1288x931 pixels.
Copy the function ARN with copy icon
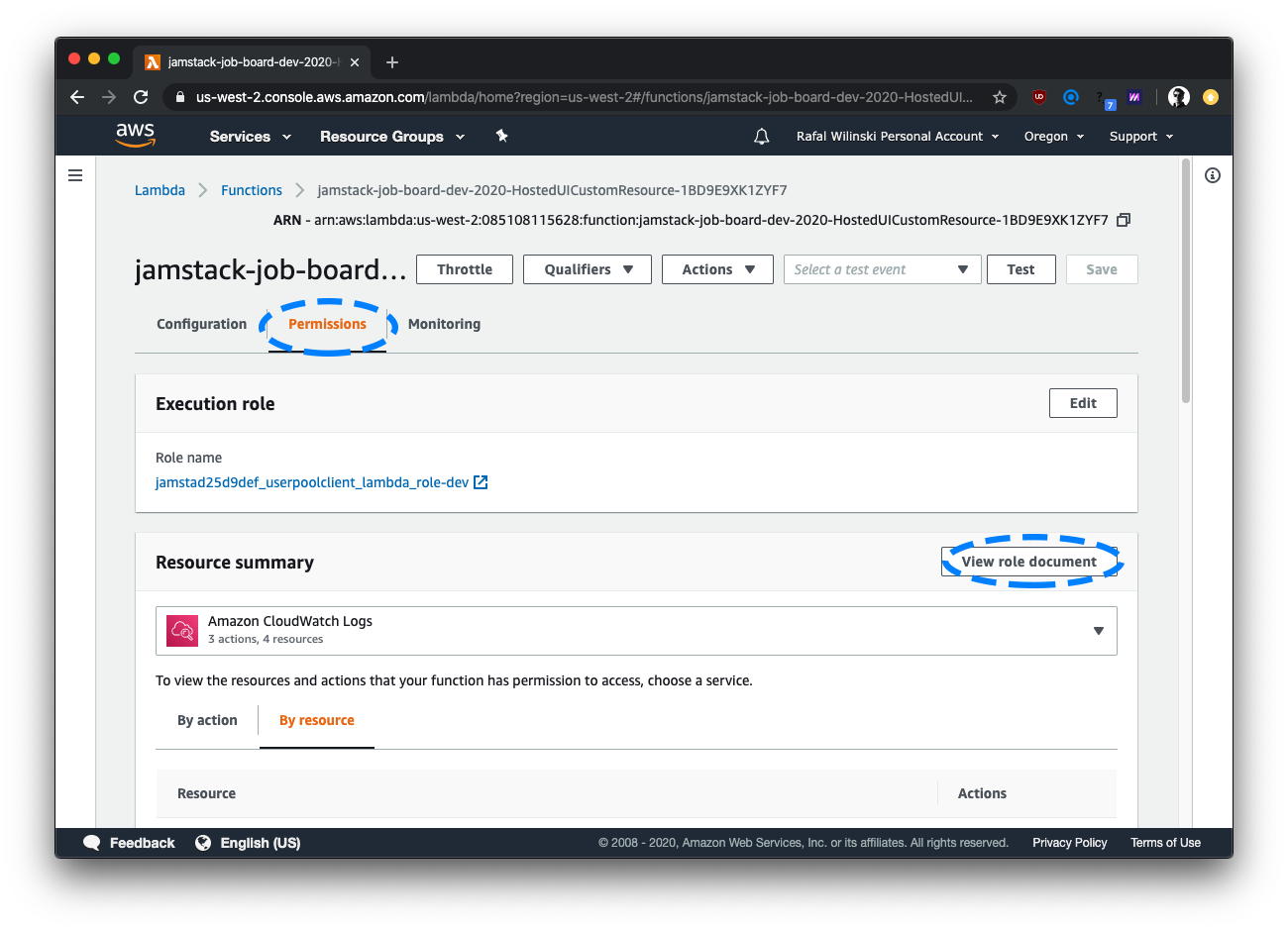1124,220
